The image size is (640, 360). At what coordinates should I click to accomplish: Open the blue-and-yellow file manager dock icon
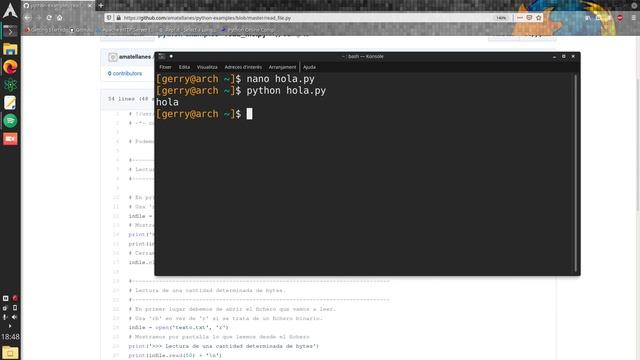[10, 49]
